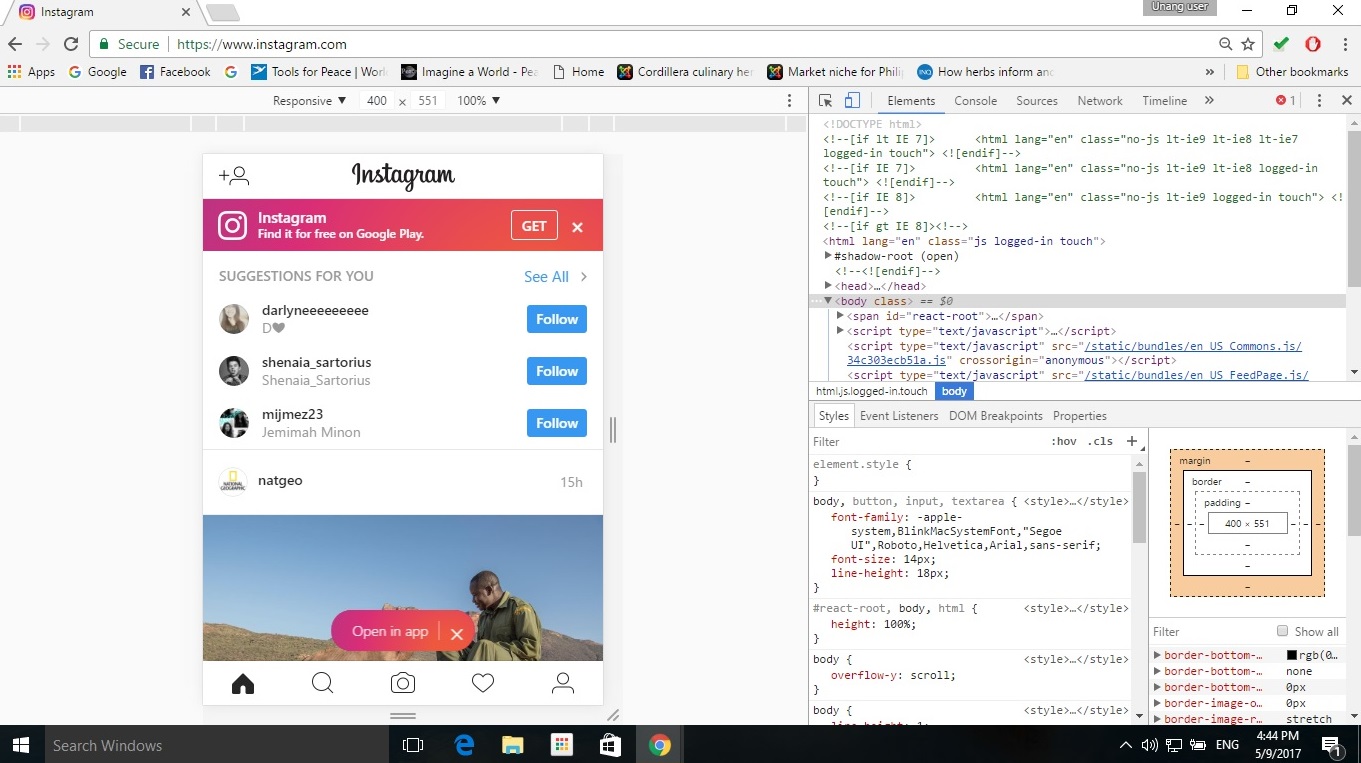This screenshot has height=763, width=1361.
Task: Expand the head element node
Action: pos(828,286)
